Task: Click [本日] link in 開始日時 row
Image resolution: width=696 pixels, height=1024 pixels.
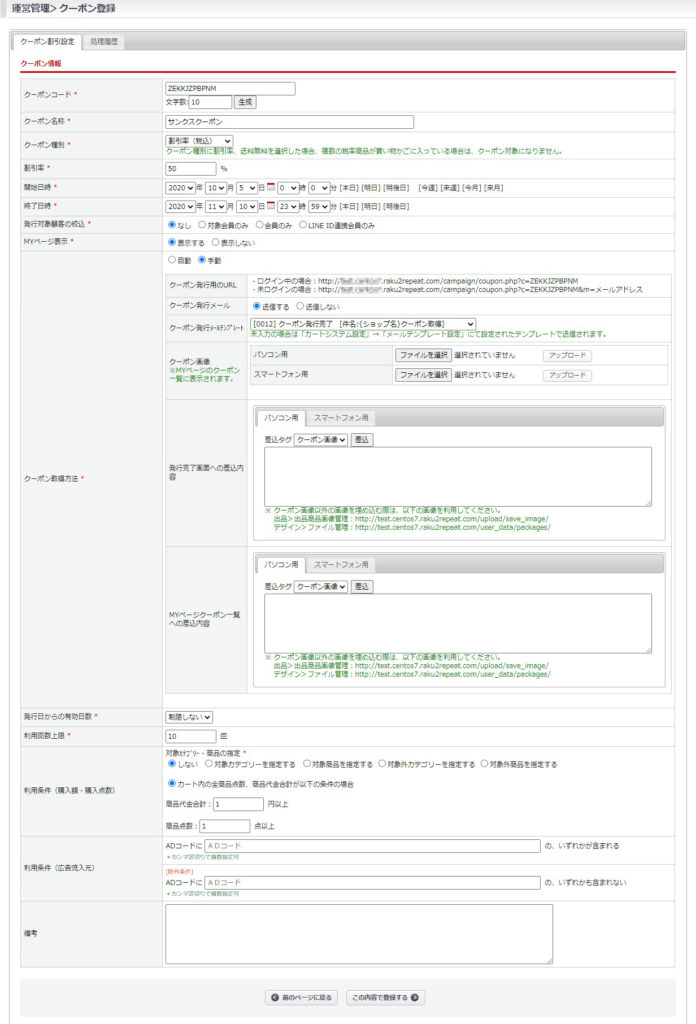Action: pos(349,188)
